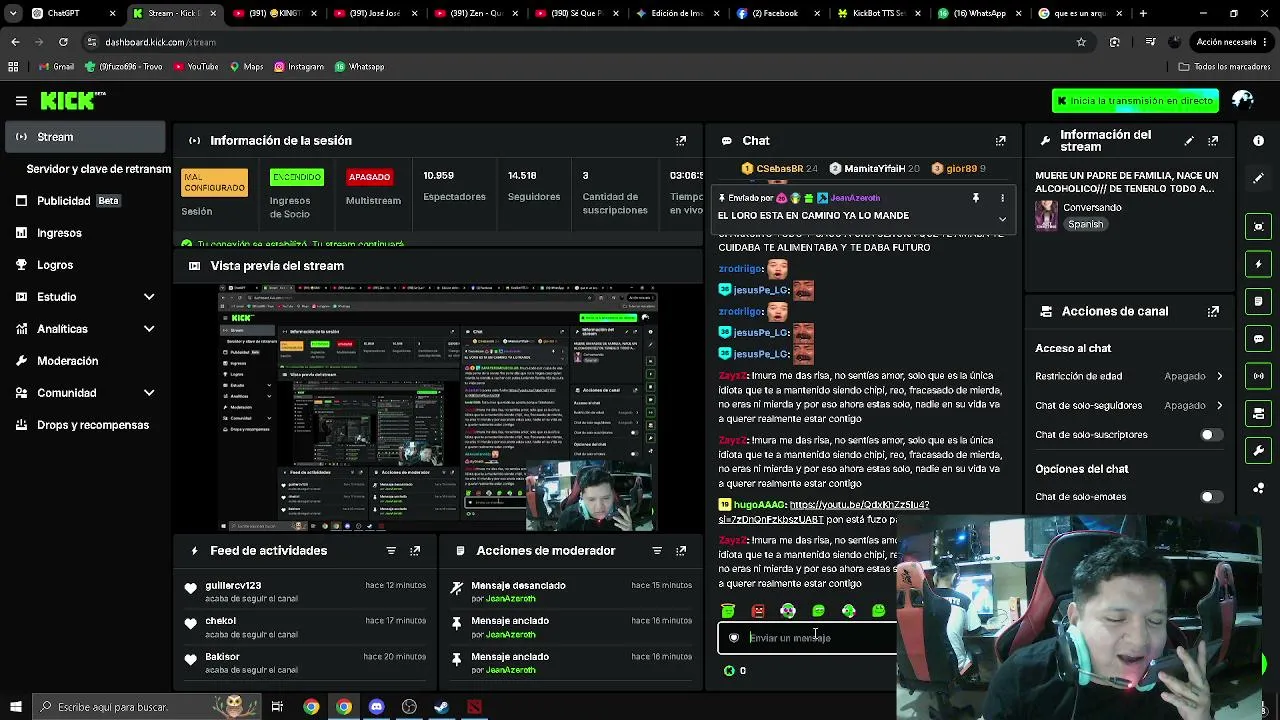The image size is (1280, 720).
Task: Expand the Estudio sidebar section
Action: pyautogui.click(x=149, y=297)
